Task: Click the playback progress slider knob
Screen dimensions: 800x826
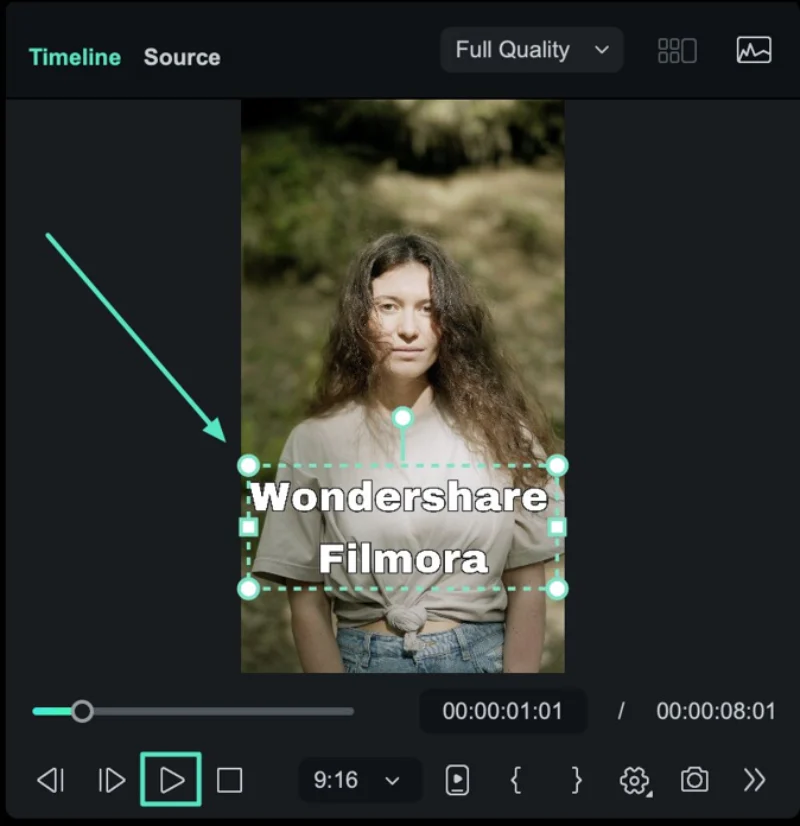Action: [x=82, y=711]
